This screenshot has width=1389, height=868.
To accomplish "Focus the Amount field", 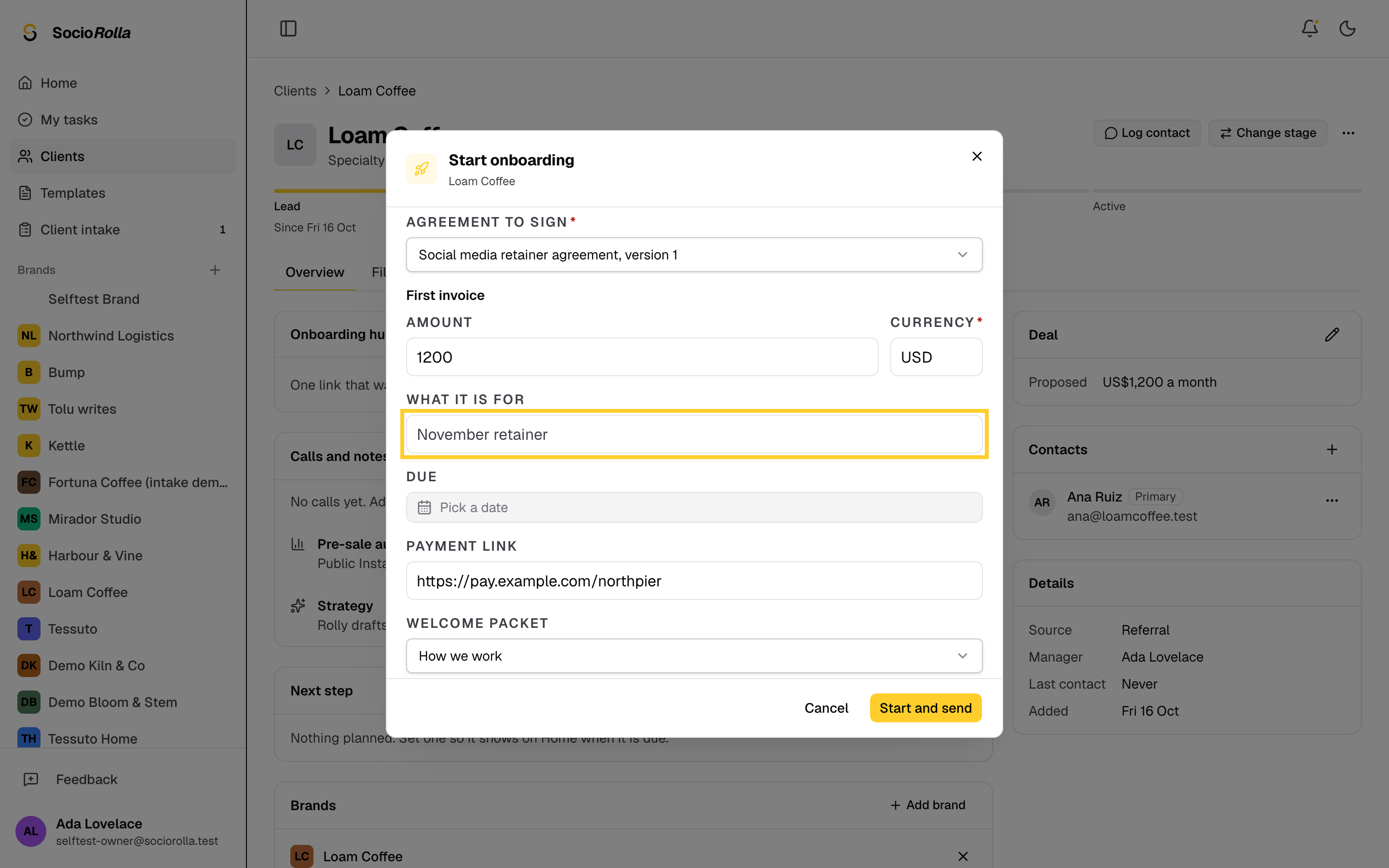I will [642, 357].
